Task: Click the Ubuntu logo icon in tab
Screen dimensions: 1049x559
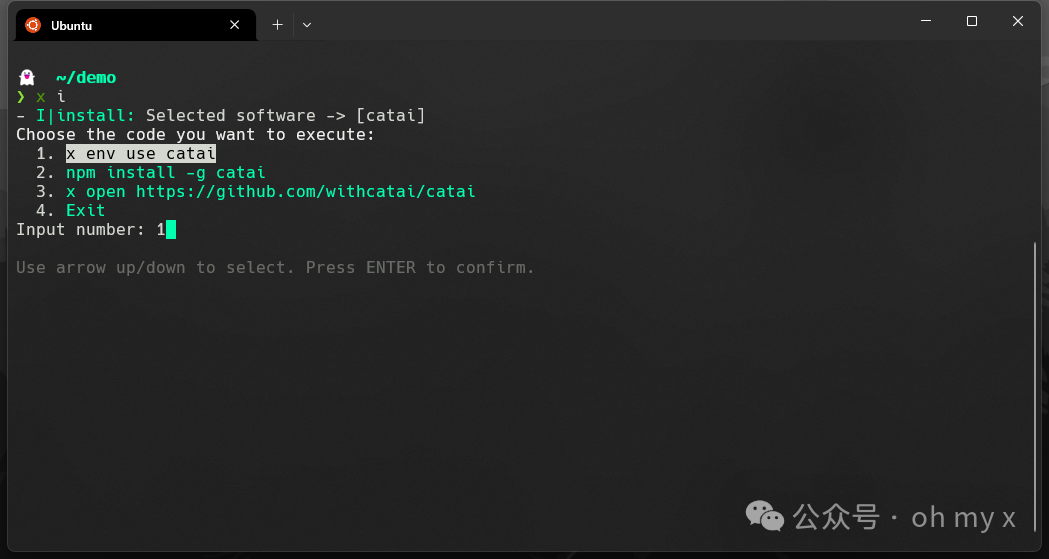Action: 33,25
